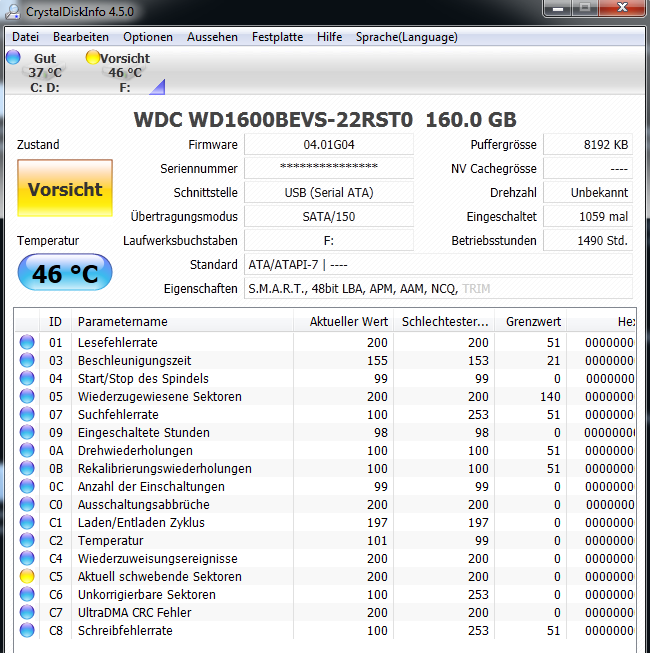
Task: Click status icon for Anzahl der Einschaltungen
Action: click(27, 486)
